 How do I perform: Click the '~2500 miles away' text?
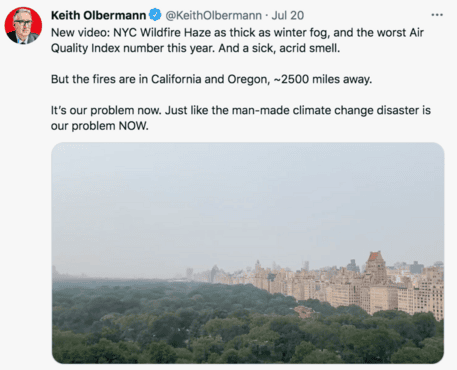click(x=323, y=79)
